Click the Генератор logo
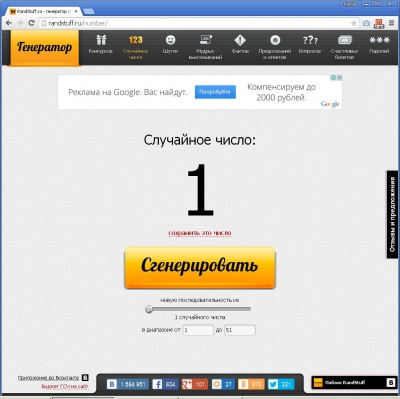 pyautogui.click(x=44, y=48)
